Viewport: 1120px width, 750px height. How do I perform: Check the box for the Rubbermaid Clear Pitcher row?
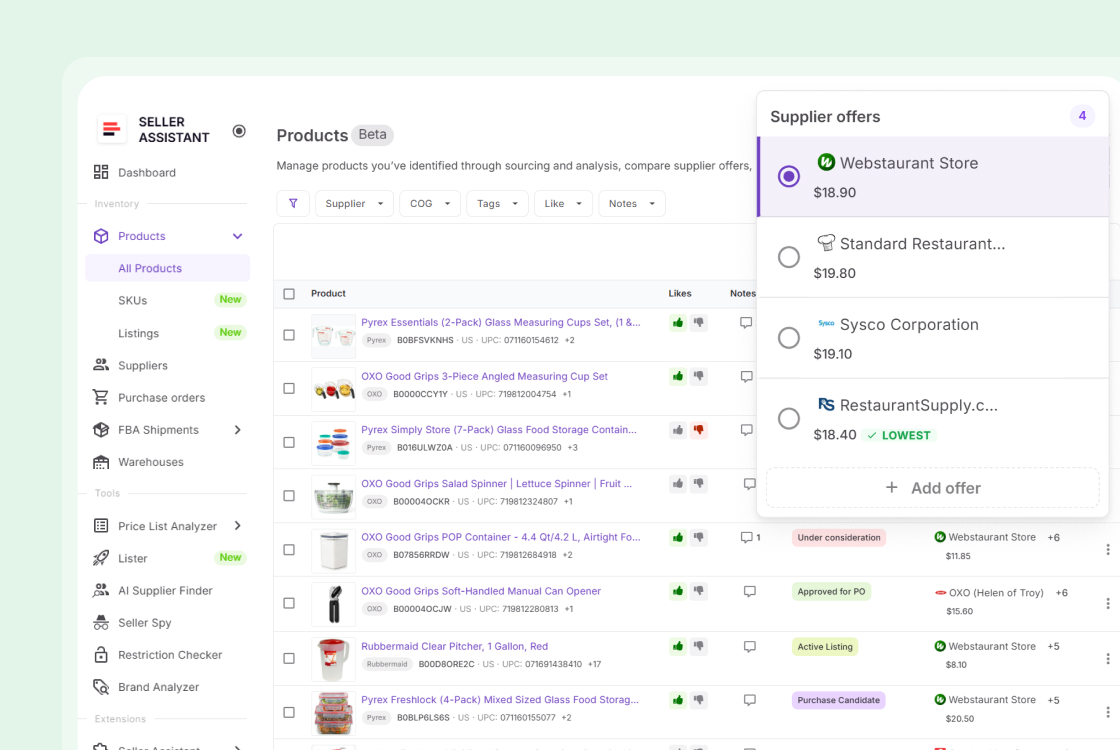click(x=289, y=657)
